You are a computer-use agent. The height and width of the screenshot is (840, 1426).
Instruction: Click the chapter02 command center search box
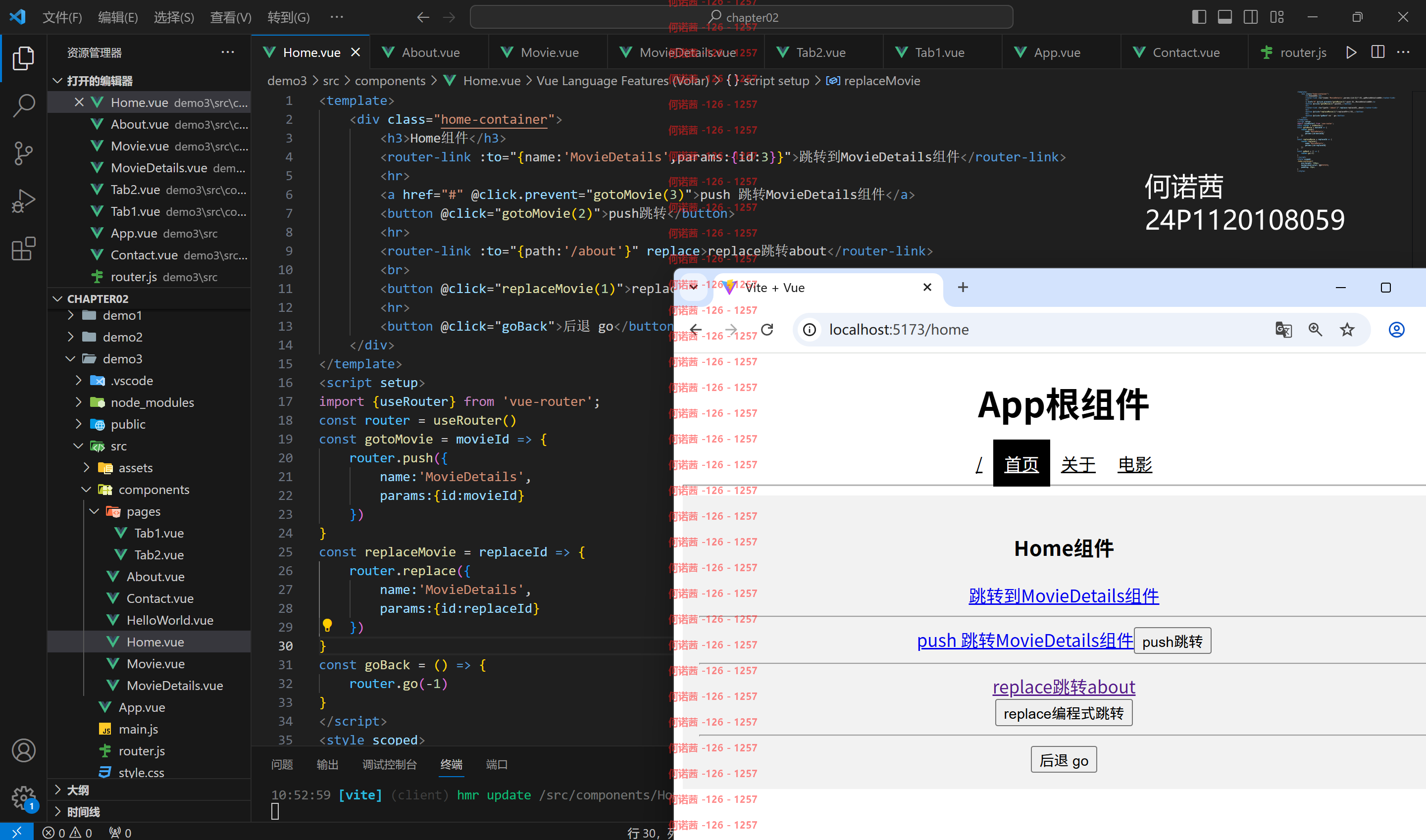click(742, 17)
